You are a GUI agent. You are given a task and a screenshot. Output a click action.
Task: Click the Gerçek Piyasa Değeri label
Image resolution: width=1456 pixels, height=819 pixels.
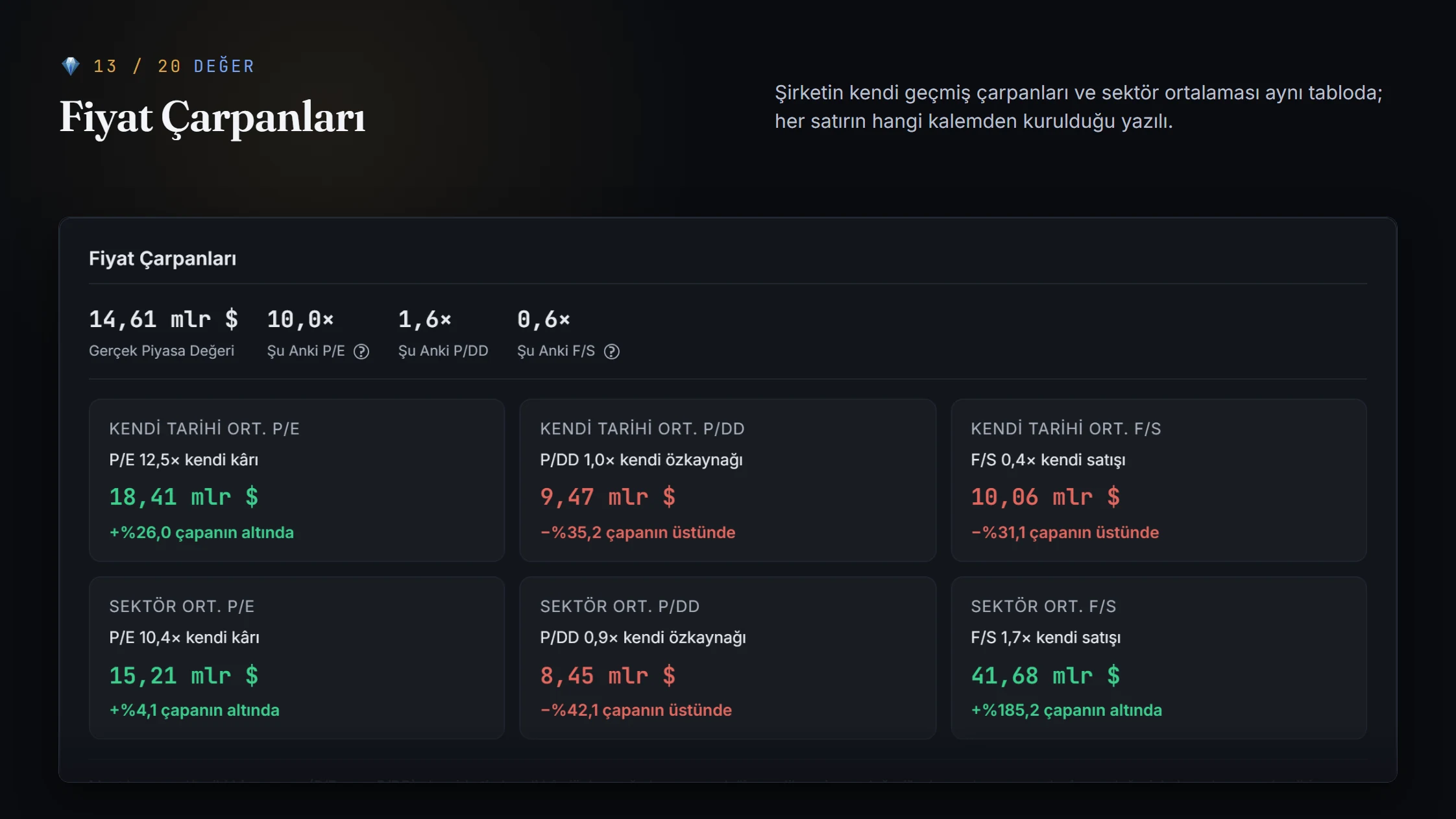click(162, 351)
